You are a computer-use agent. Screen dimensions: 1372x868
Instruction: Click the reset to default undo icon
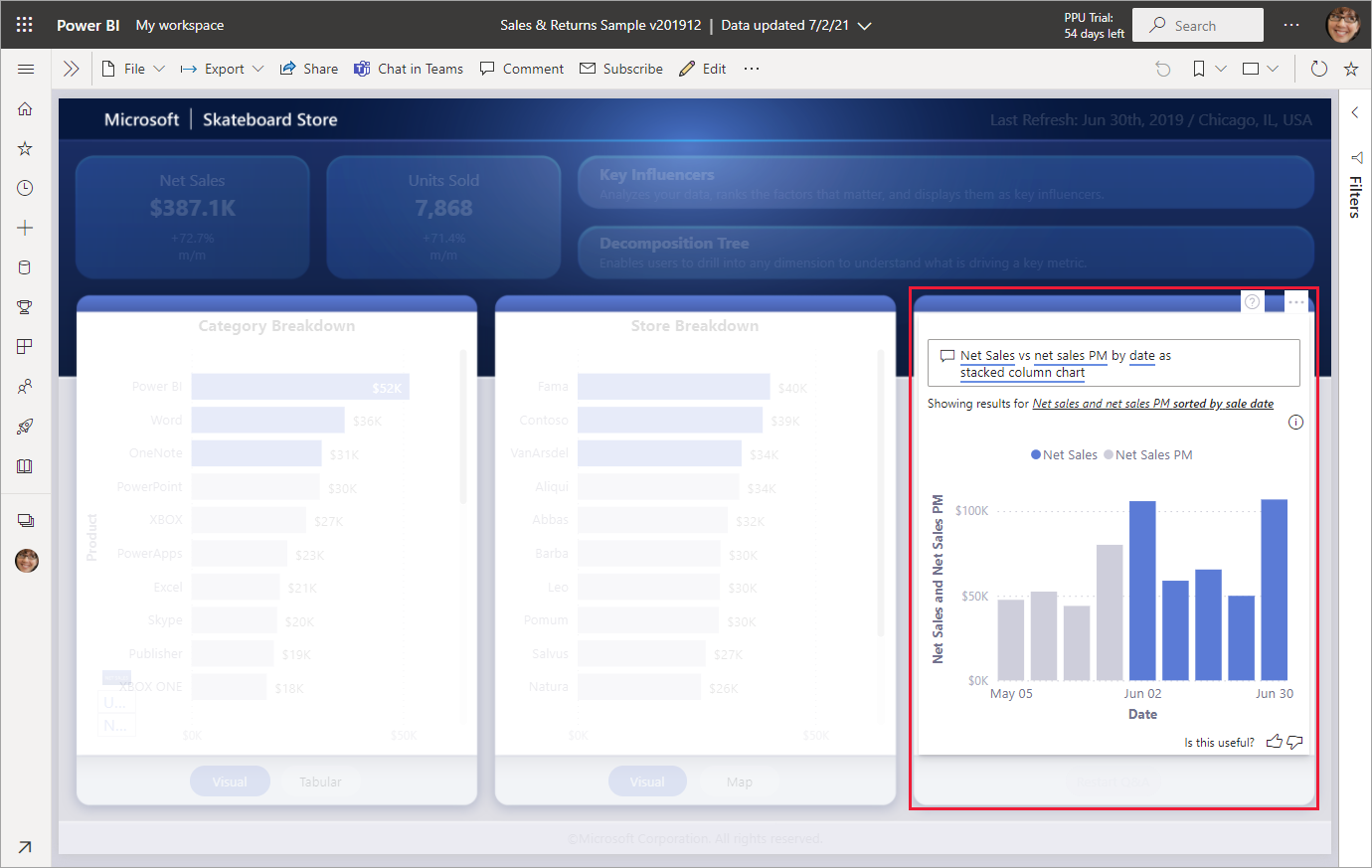point(1163,69)
